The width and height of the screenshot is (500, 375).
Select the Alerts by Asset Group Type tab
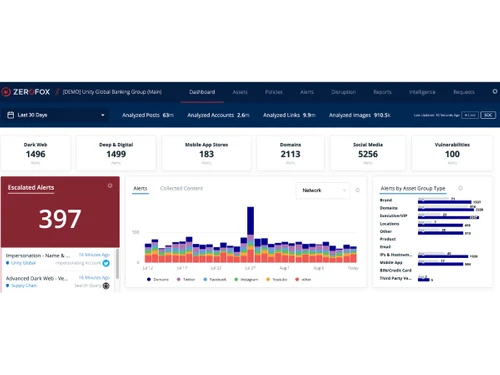pos(413,188)
